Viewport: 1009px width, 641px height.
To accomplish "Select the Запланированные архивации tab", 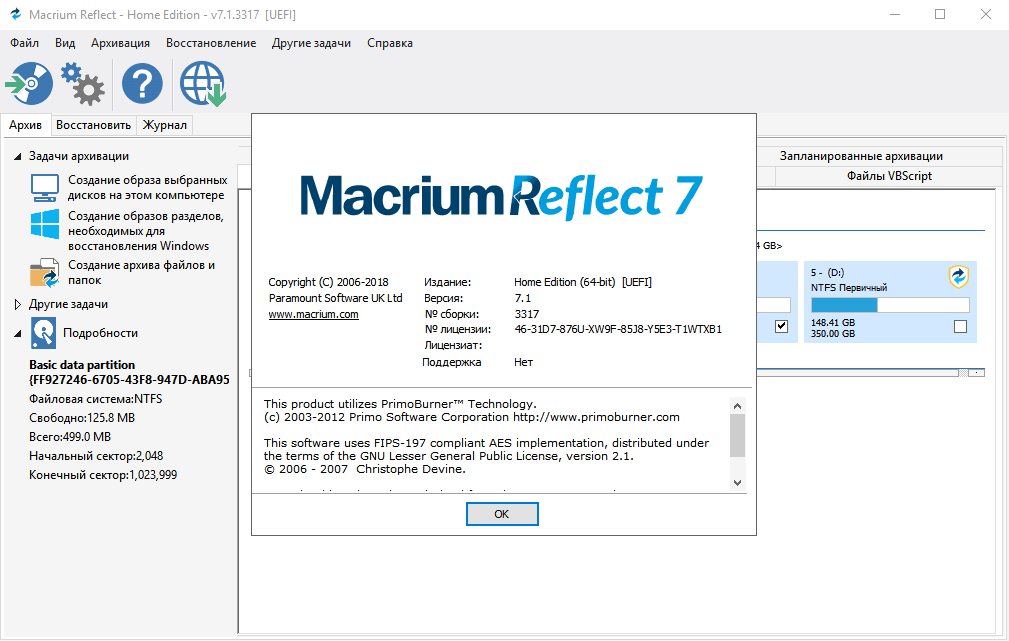I will [x=861, y=156].
